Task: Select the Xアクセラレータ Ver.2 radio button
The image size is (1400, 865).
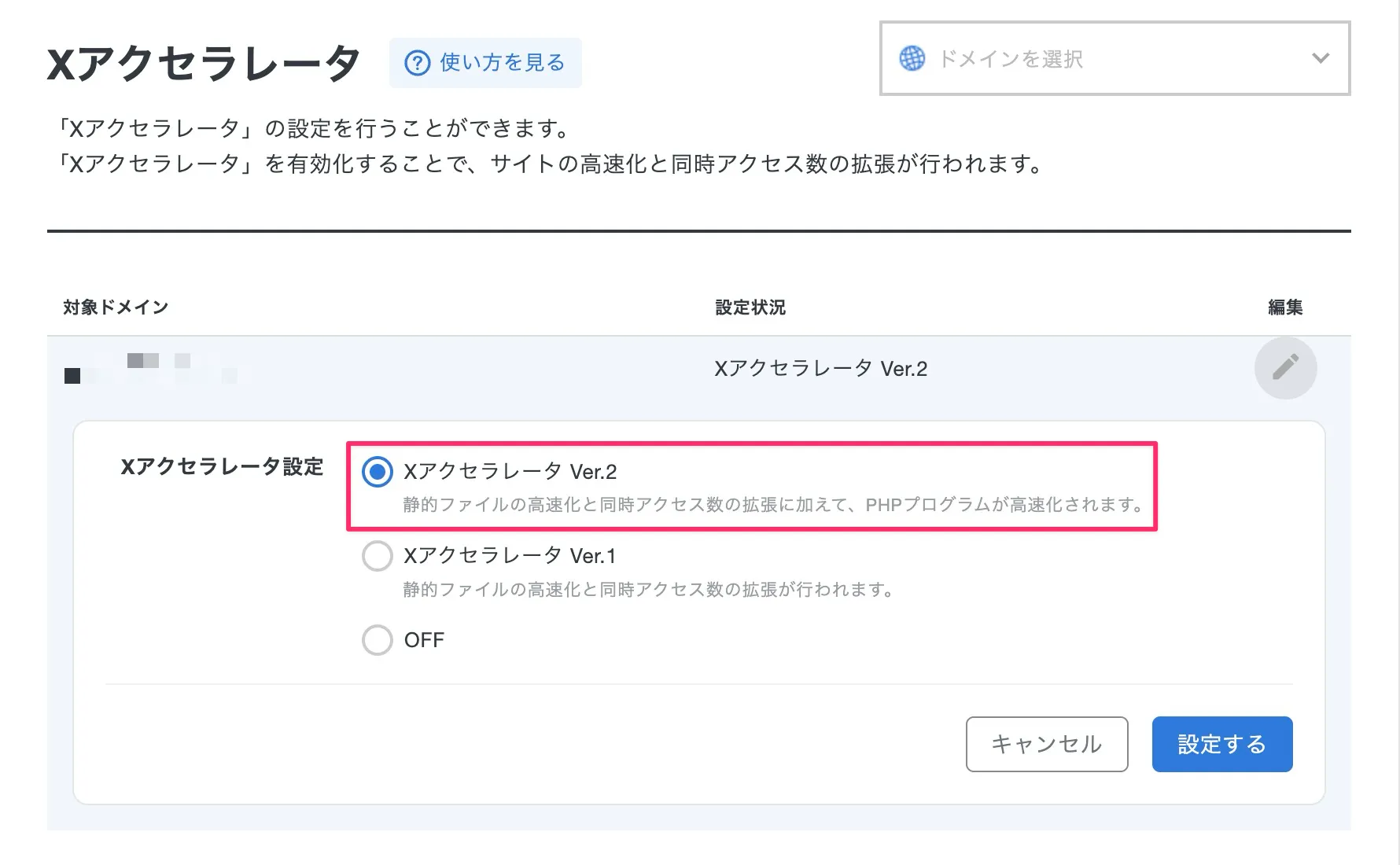Action: 378,472
